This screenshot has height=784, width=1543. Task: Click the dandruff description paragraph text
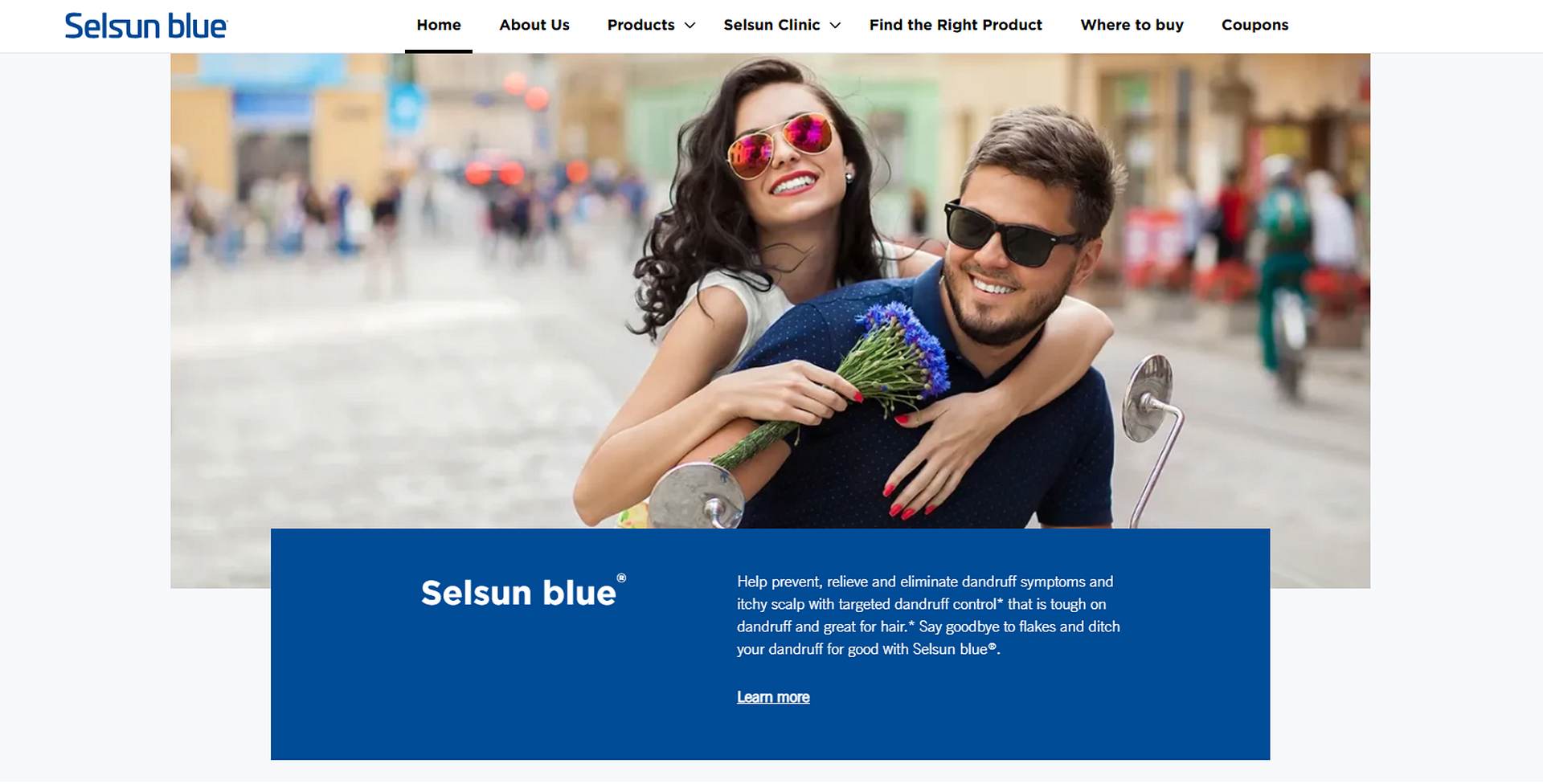(x=928, y=615)
